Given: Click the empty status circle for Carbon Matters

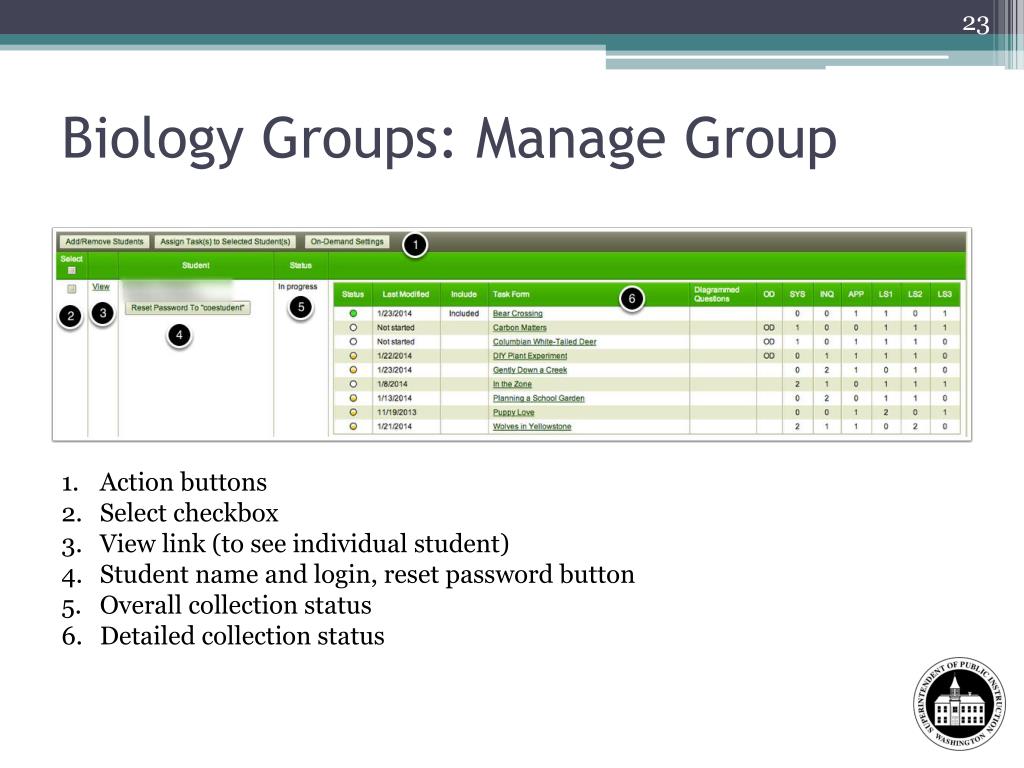Looking at the screenshot, I should click(x=353, y=328).
